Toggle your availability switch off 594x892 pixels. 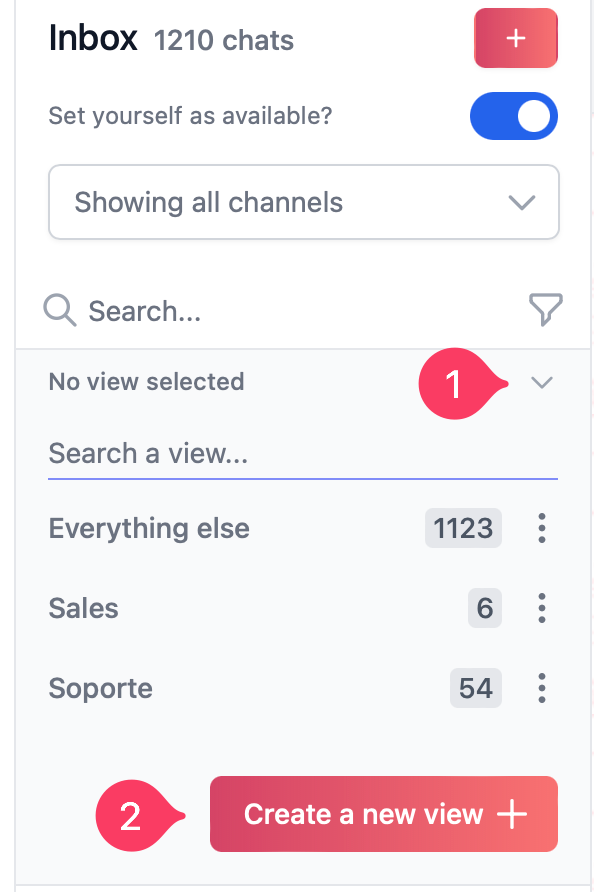(514, 116)
